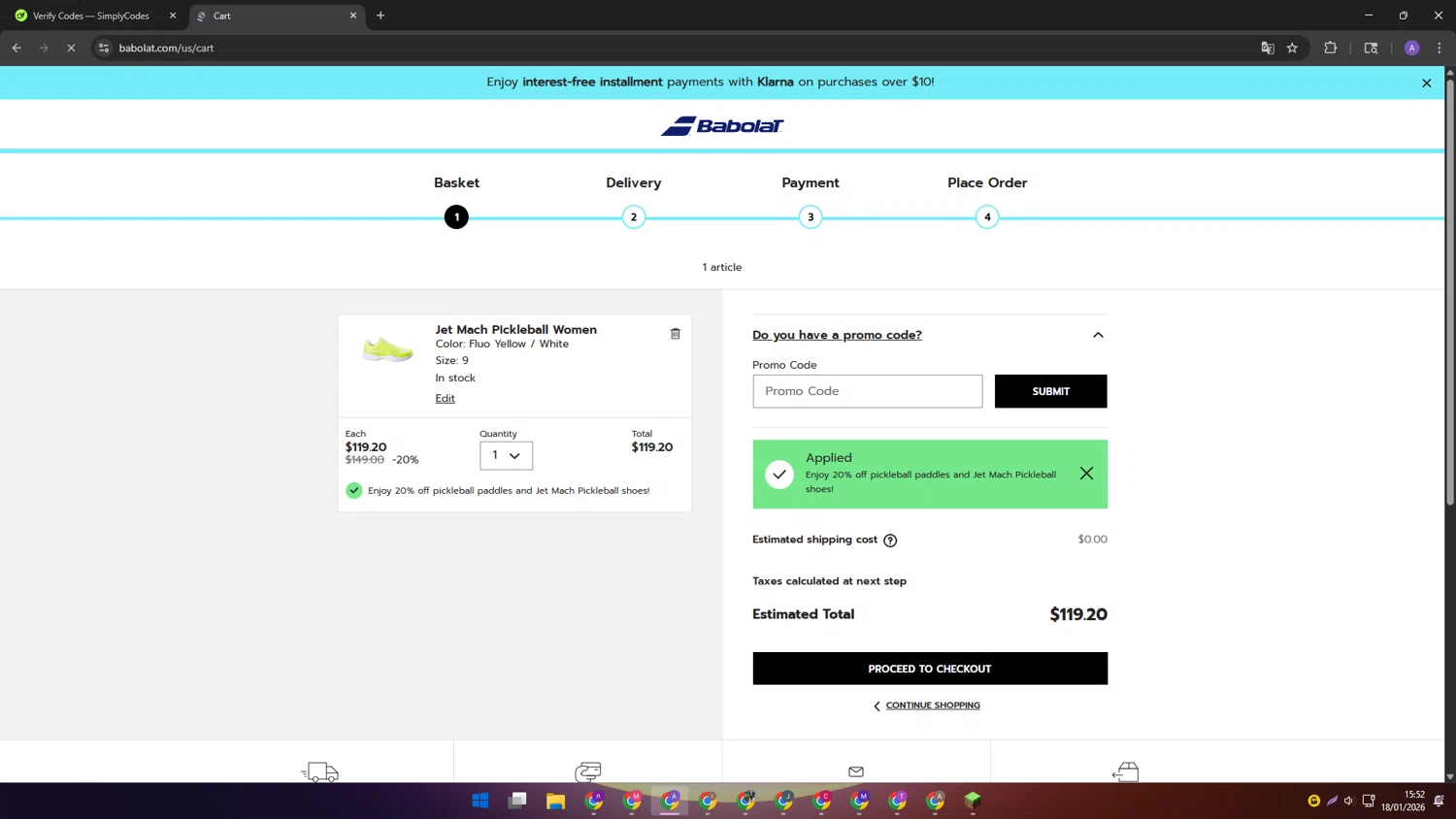Bookmark this page with the star icon
This screenshot has width=1456, height=819.
click(1292, 48)
